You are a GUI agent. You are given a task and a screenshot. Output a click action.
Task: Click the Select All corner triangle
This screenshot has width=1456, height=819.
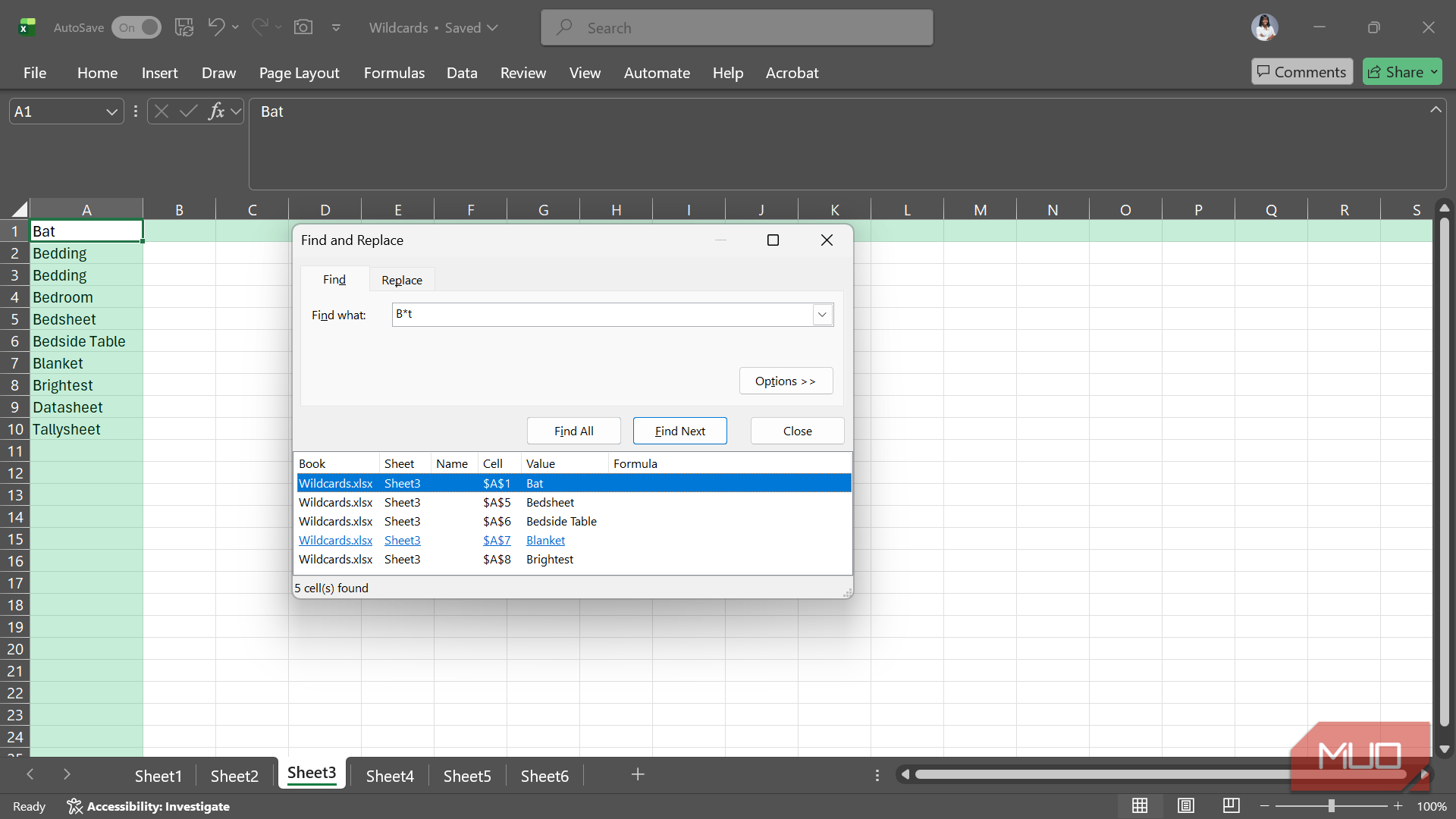19,209
